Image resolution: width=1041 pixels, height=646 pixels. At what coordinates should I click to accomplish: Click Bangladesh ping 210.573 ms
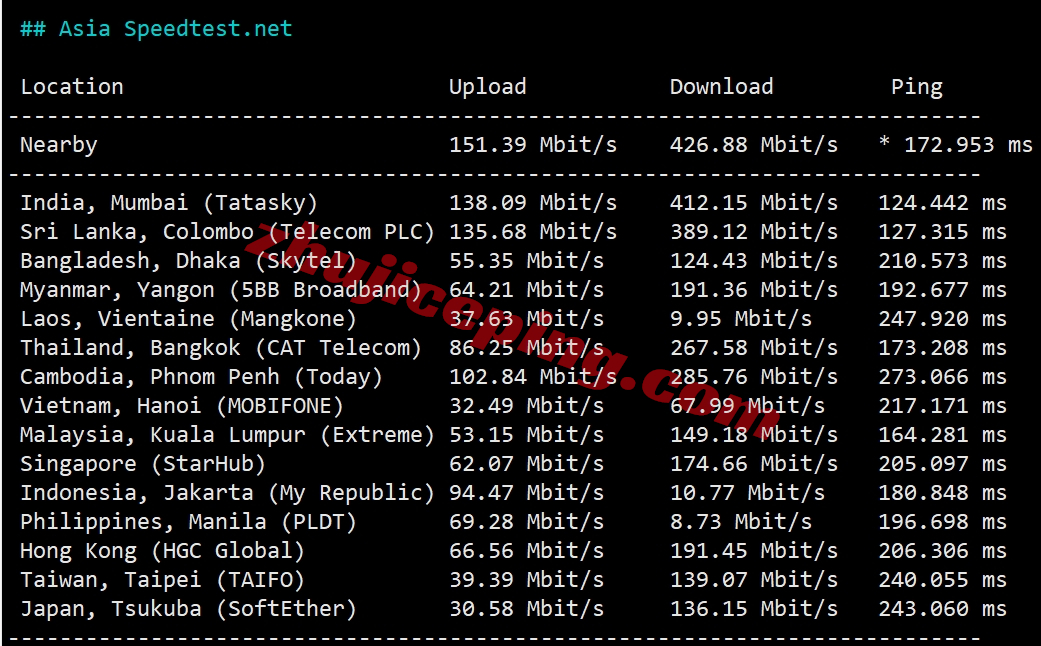click(942, 261)
